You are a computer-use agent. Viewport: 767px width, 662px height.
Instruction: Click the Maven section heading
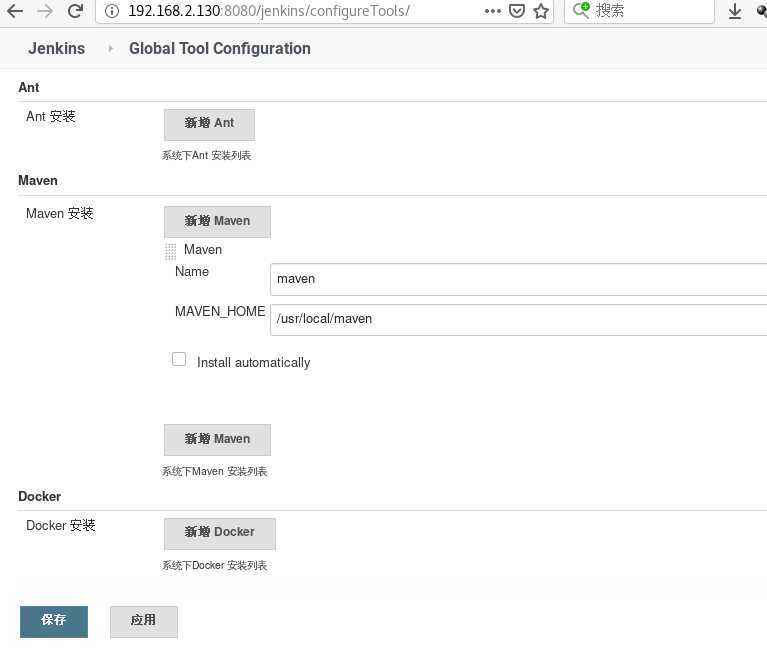tap(38, 181)
